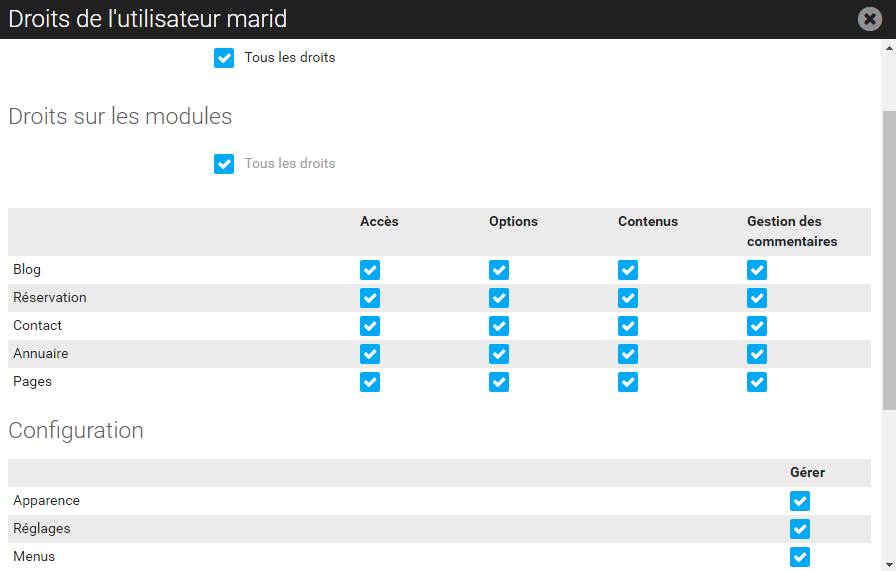This screenshot has height=571, width=896.
Task: Click the scrollbar up arrow
Action: point(889,48)
